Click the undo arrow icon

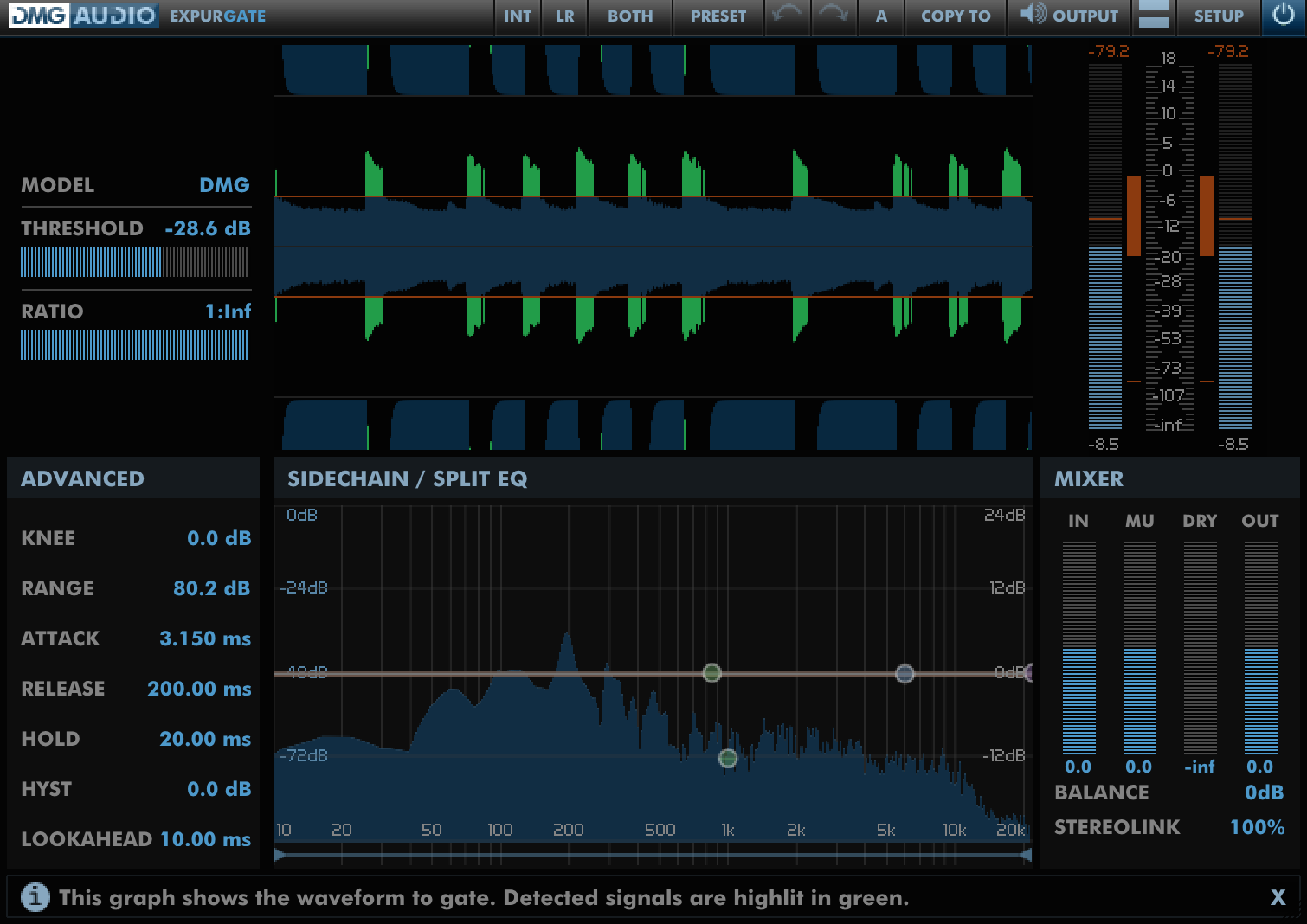tap(786, 16)
